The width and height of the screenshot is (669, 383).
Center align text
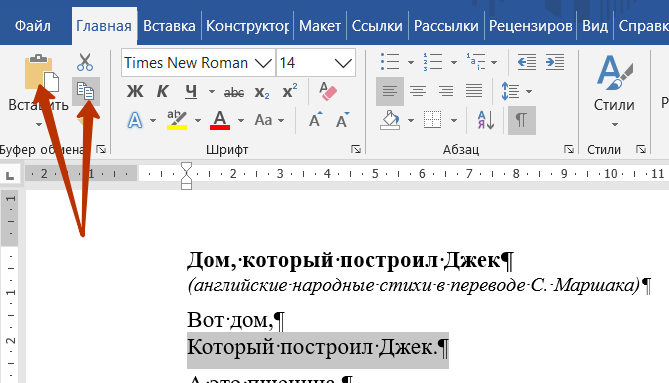(418, 91)
